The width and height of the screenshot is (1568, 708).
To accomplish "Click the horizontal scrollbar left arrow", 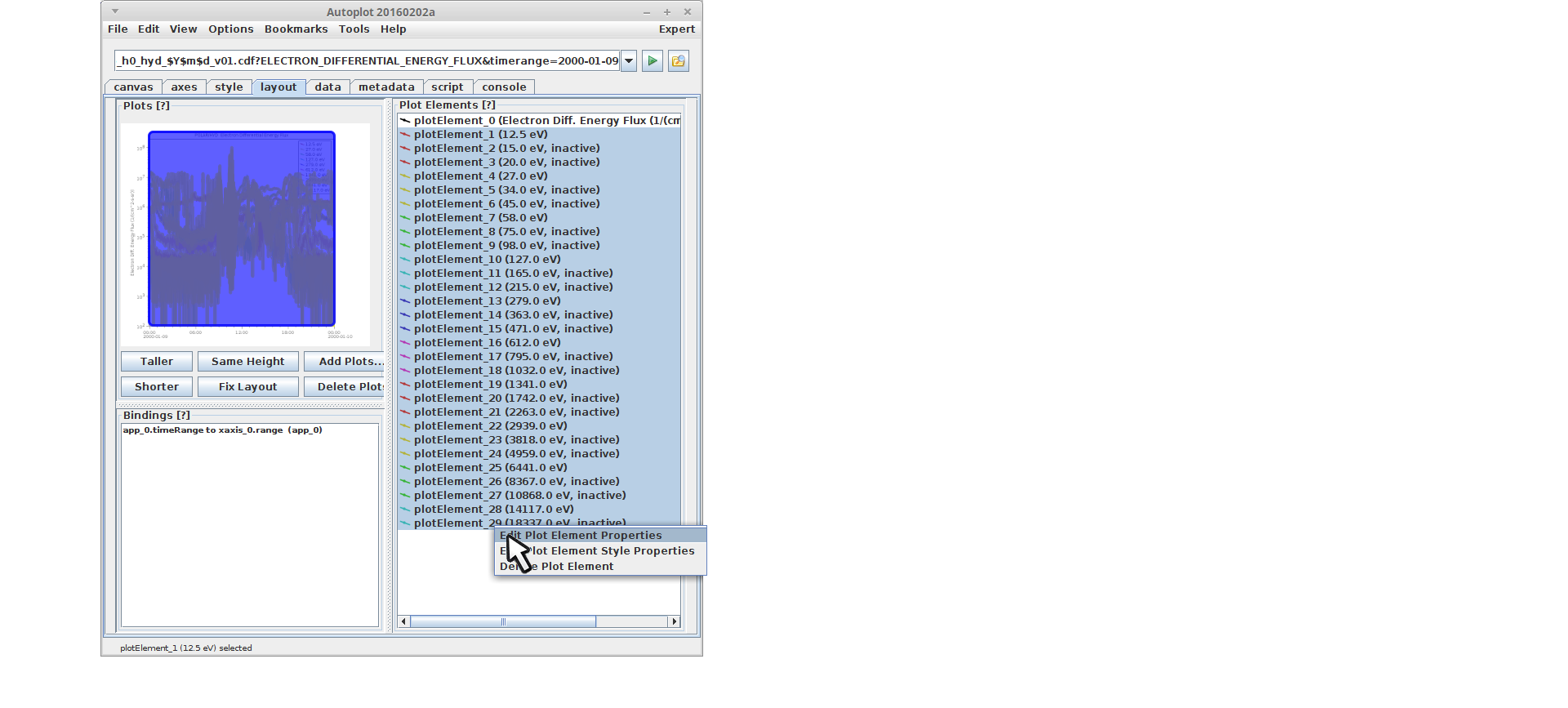I will pyautogui.click(x=403, y=622).
